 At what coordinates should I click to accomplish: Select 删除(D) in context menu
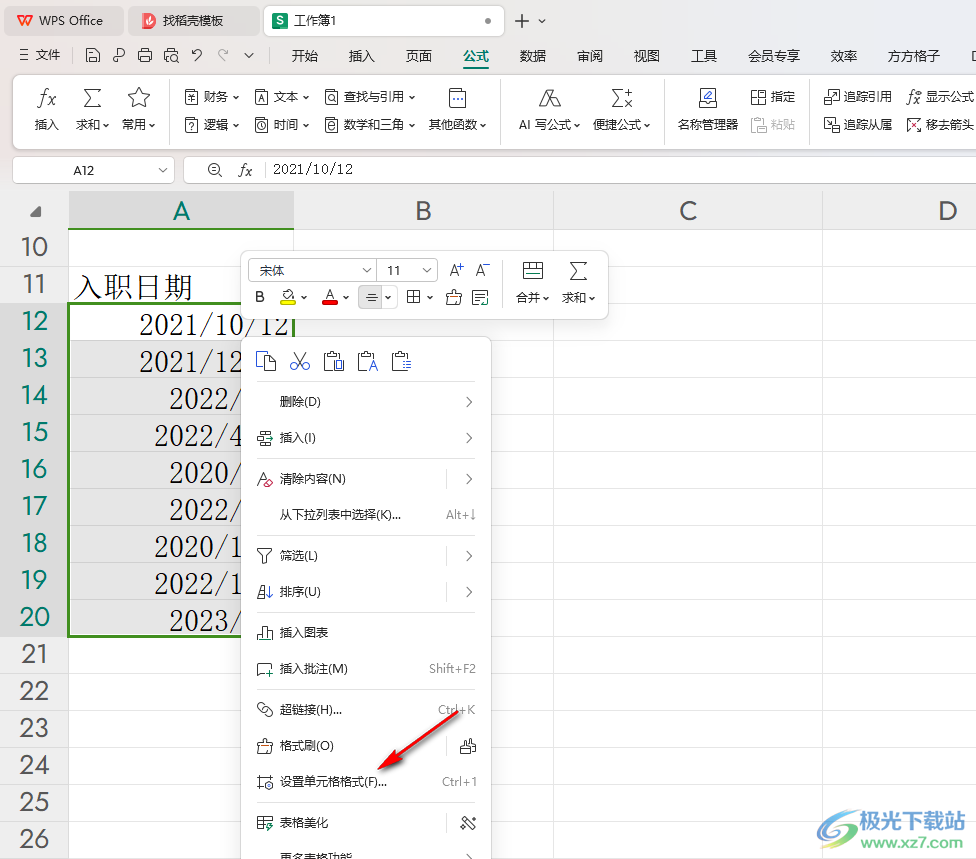point(366,402)
